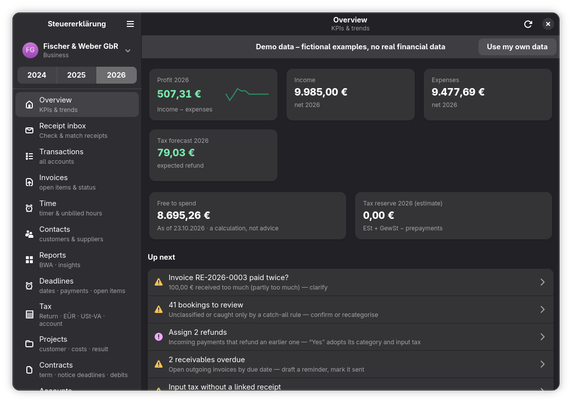Viewport: 572px width, 403px height.
Task: Click the Tax reserve 2026 estimate card
Action: tap(453, 216)
